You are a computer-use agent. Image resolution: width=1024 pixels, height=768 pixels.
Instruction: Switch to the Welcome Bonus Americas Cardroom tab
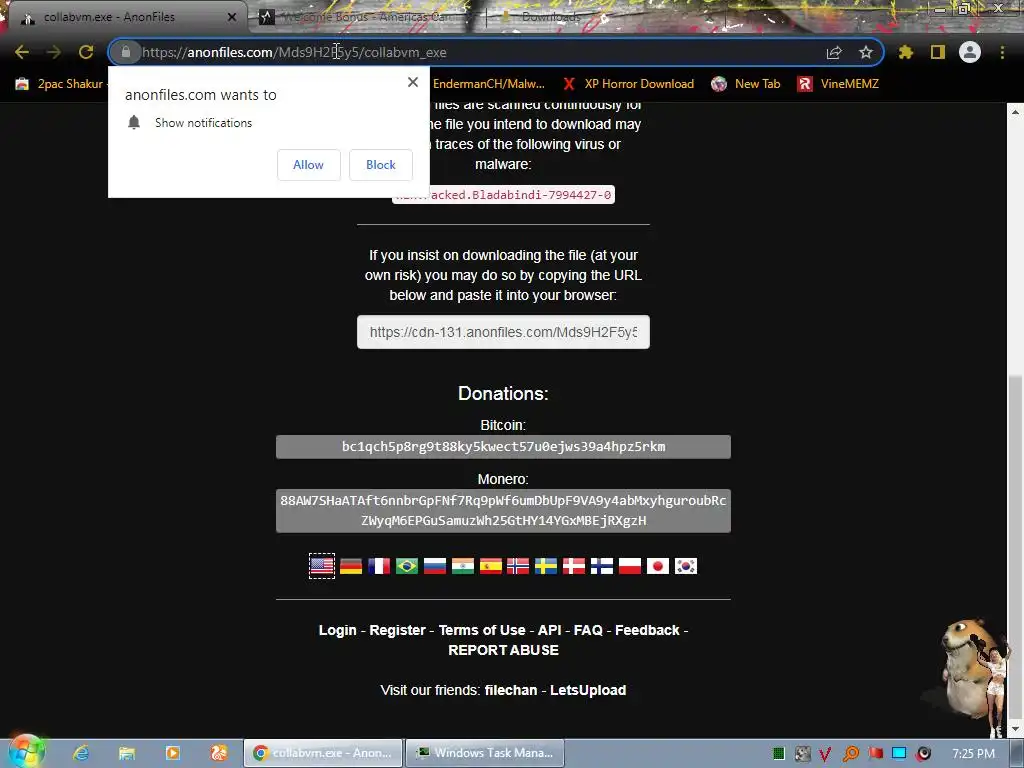[x=366, y=17]
